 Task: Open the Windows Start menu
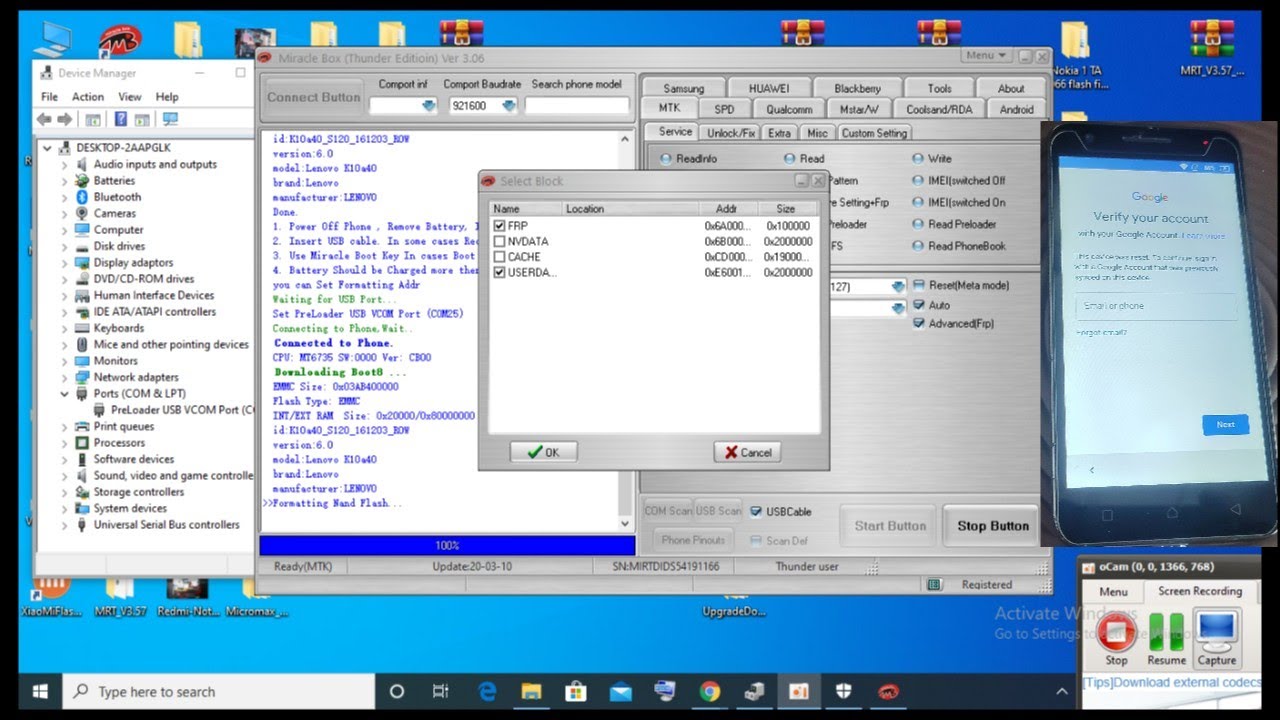(x=40, y=691)
